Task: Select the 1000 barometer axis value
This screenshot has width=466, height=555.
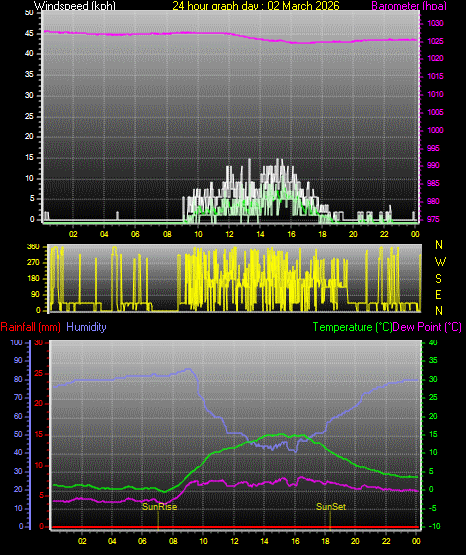Action: point(435,130)
